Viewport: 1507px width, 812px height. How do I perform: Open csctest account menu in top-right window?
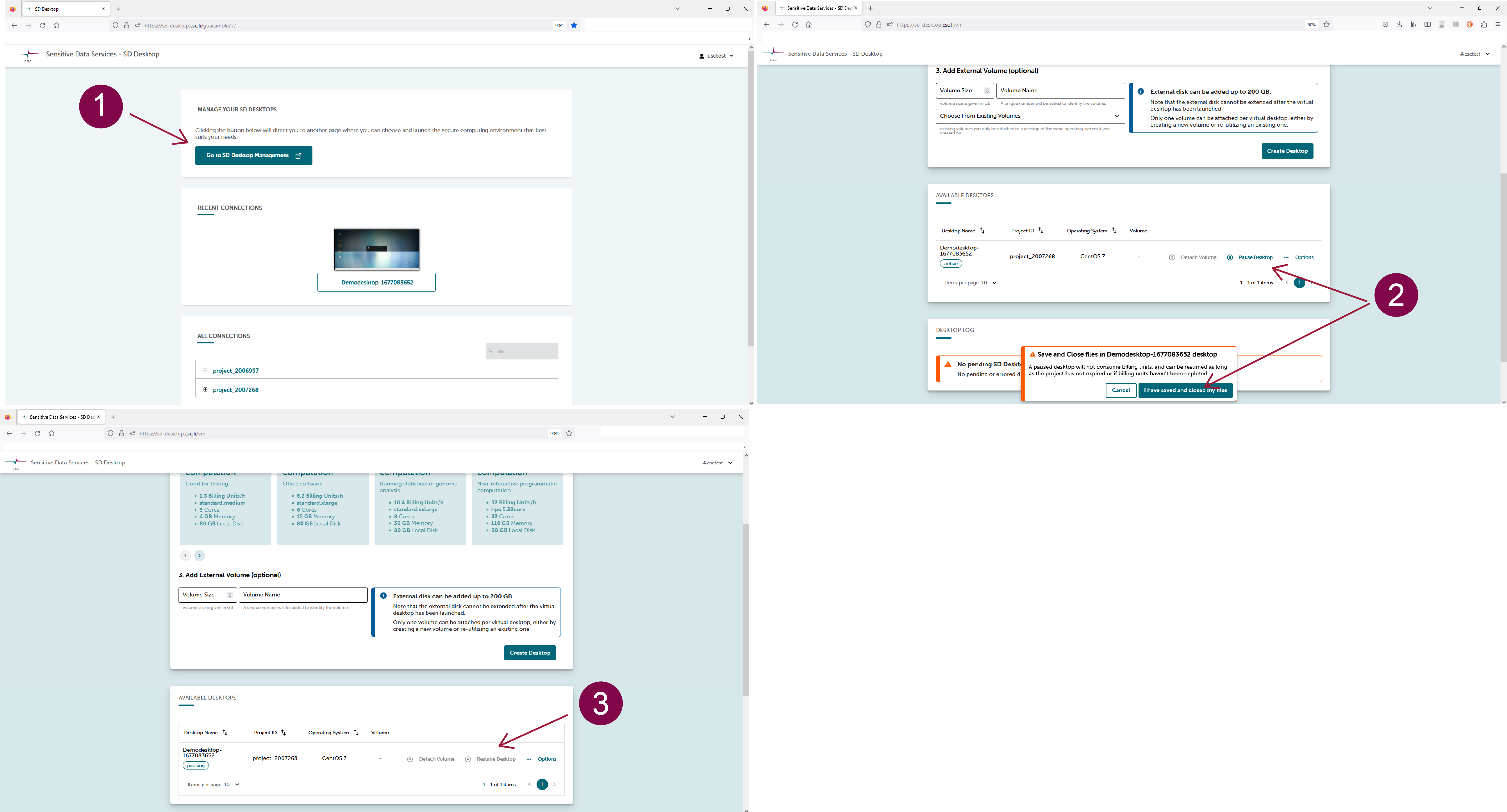coord(1475,54)
